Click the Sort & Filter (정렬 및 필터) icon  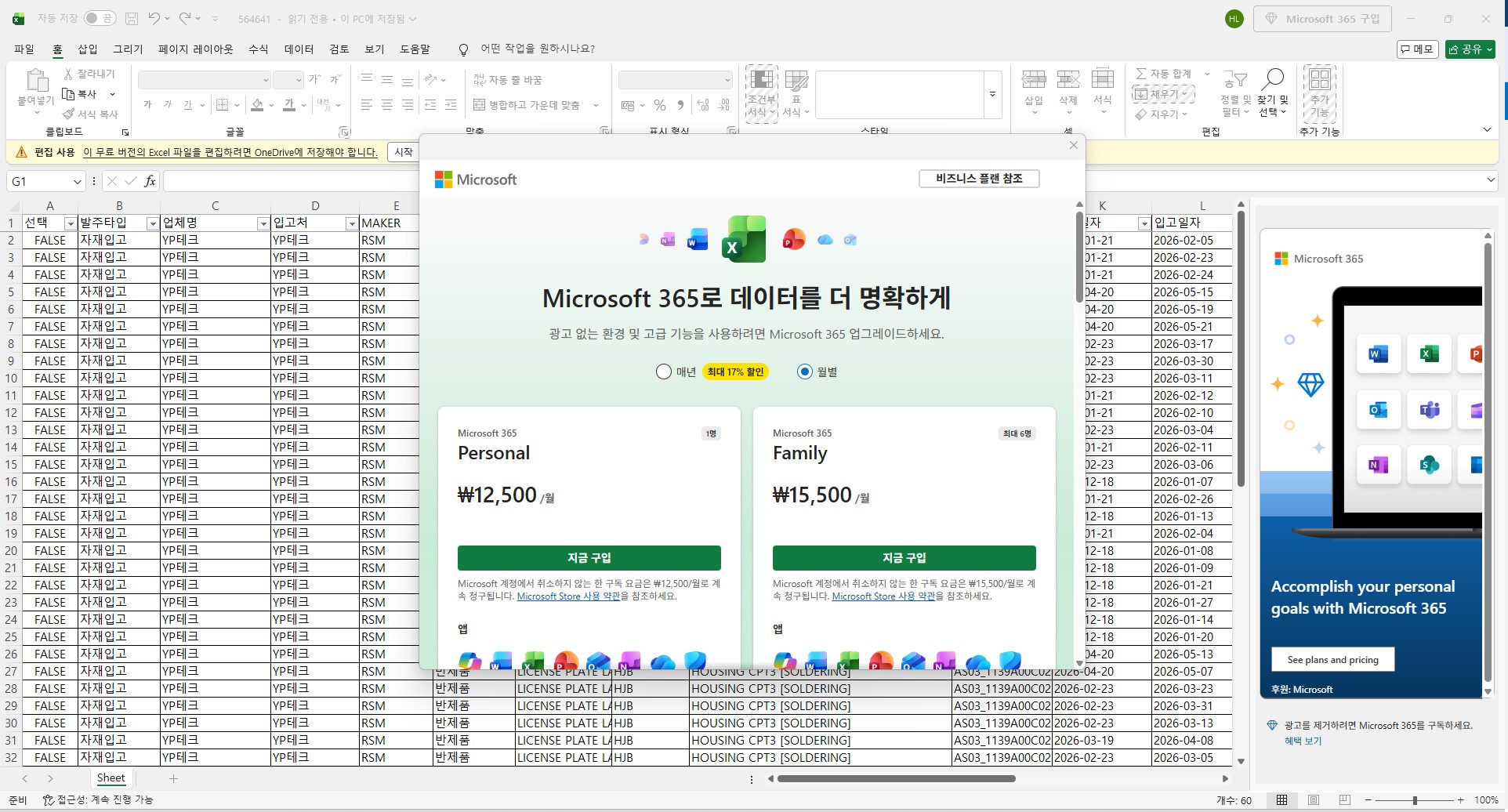pos(1235,79)
